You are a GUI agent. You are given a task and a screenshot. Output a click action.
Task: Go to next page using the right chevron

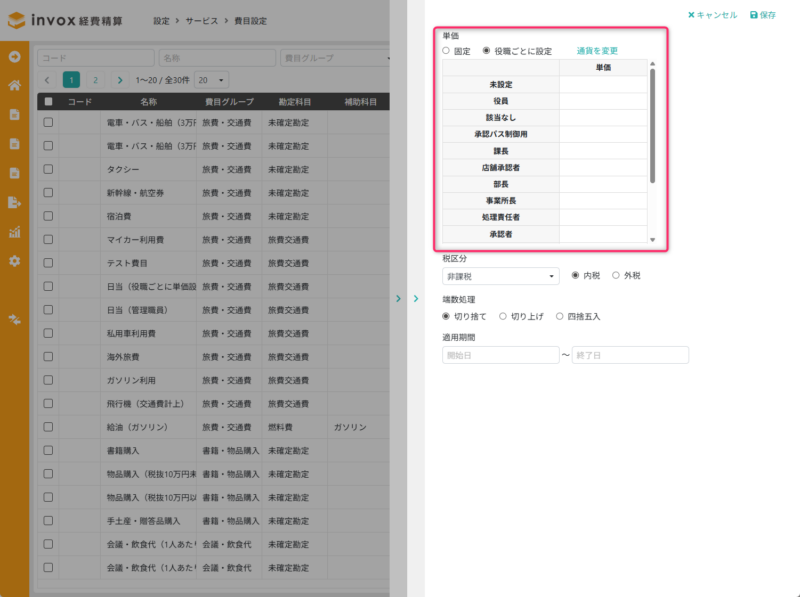click(120, 79)
